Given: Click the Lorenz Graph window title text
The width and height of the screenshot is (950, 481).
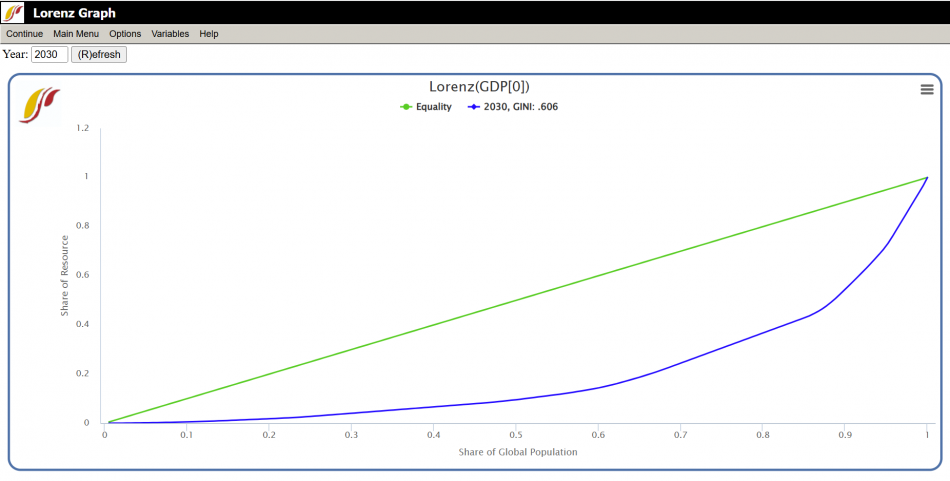Looking at the screenshot, I should coord(74,13).
